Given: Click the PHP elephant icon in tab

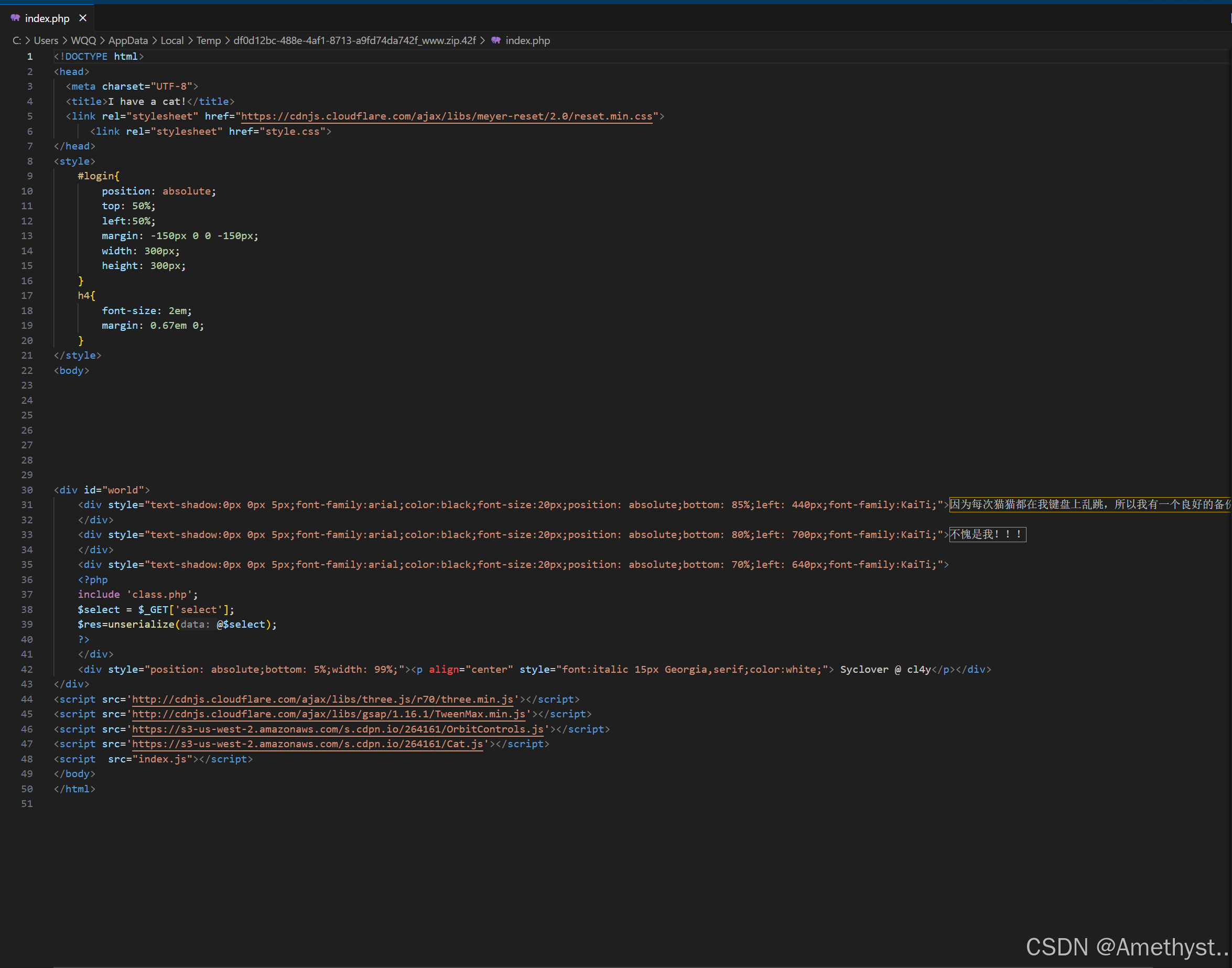Looking at the screenshot, I should (x=15, y=18).
